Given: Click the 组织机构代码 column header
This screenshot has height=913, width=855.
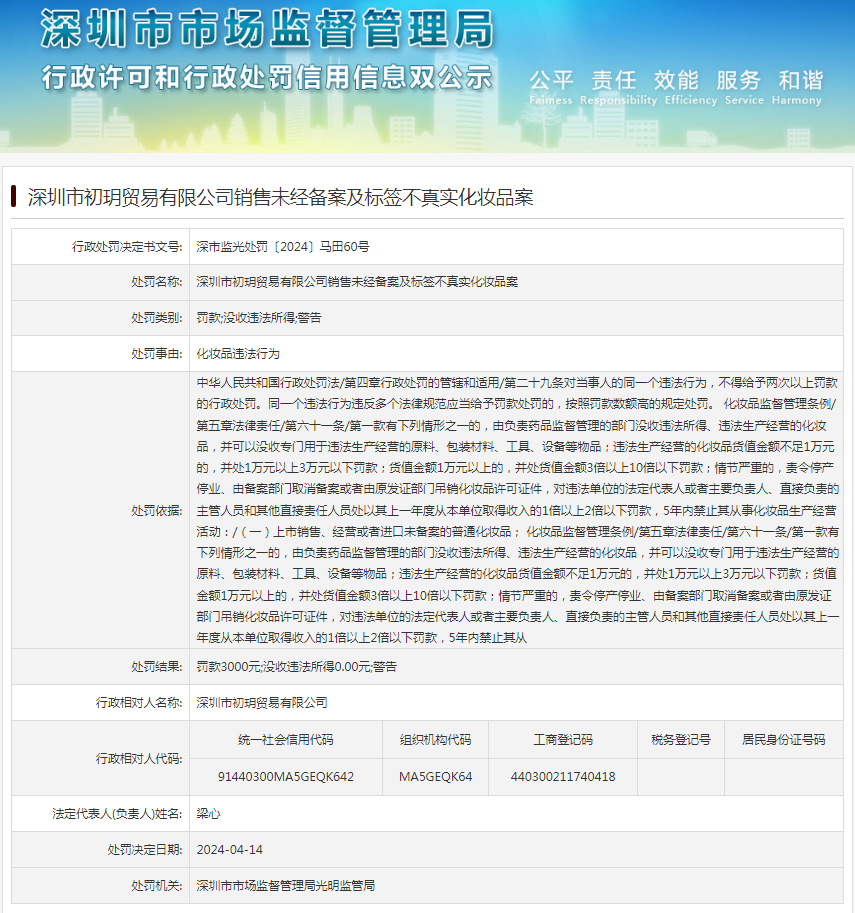Looking at the screenshot, I should (435, 740).
